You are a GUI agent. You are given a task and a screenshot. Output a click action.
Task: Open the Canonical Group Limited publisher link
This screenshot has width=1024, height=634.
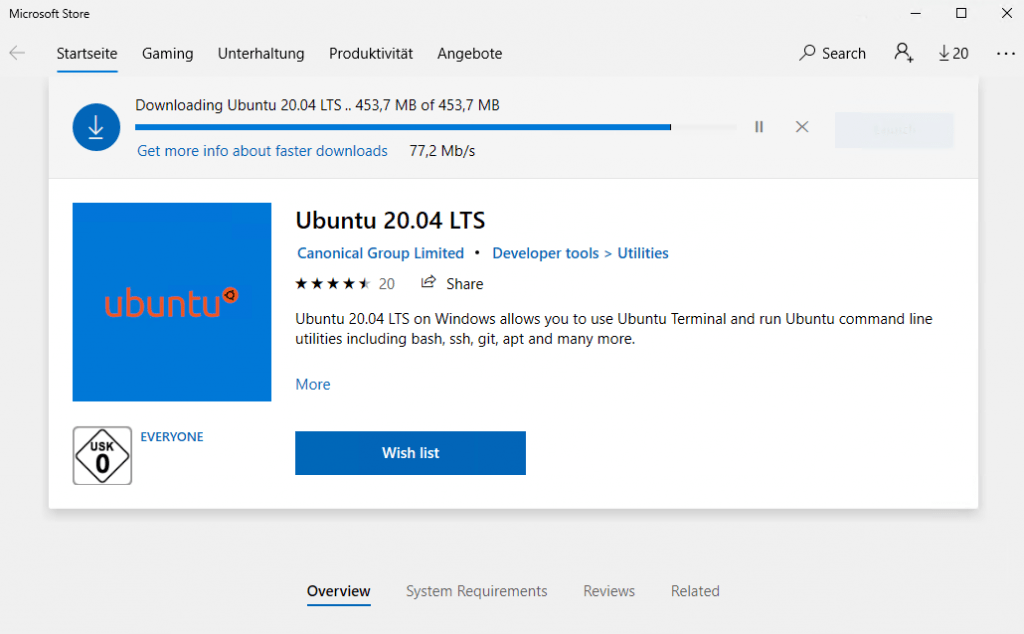tap(381, 253)
